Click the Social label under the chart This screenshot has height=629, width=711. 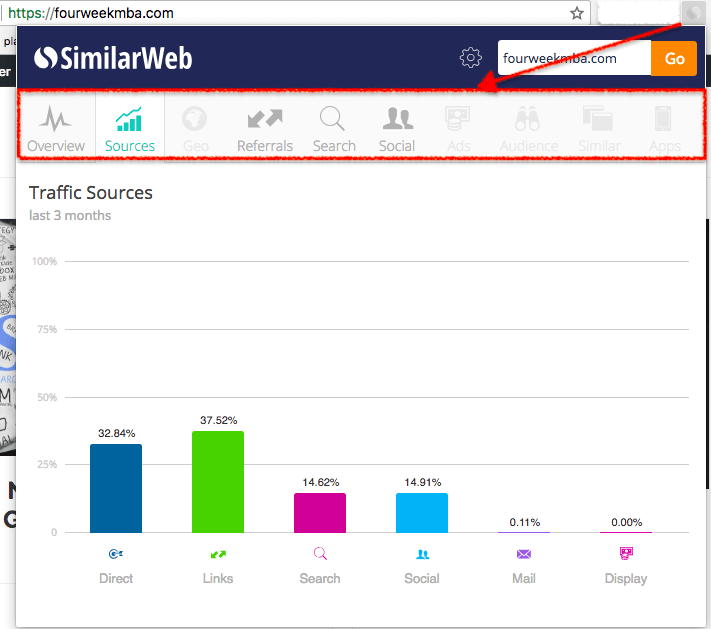pyautogui.click(x=422, y=579)
